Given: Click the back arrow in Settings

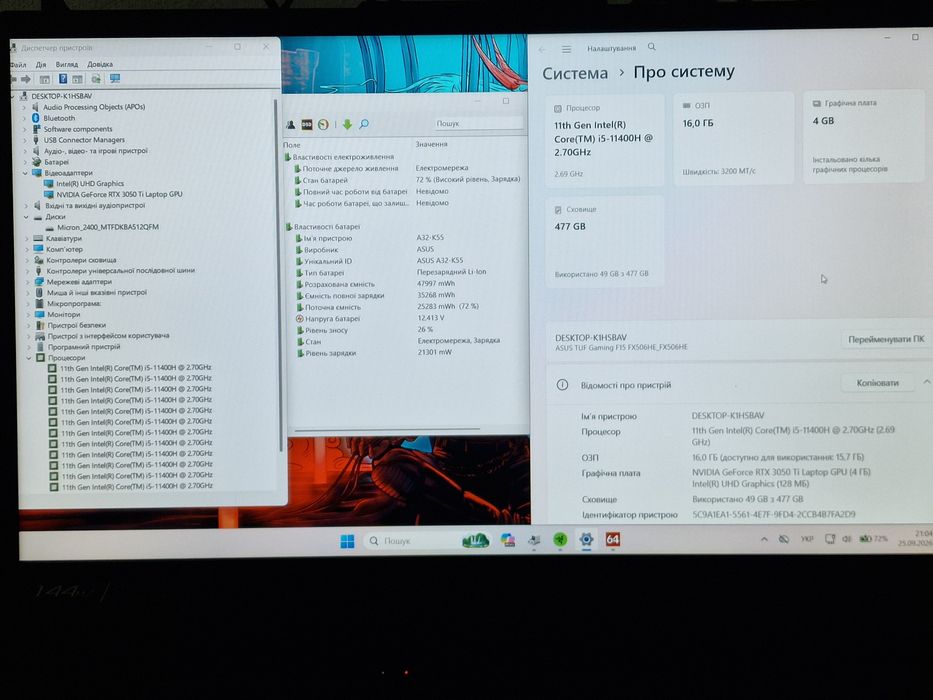Looking at the screenshot, I should coord(541,49).
